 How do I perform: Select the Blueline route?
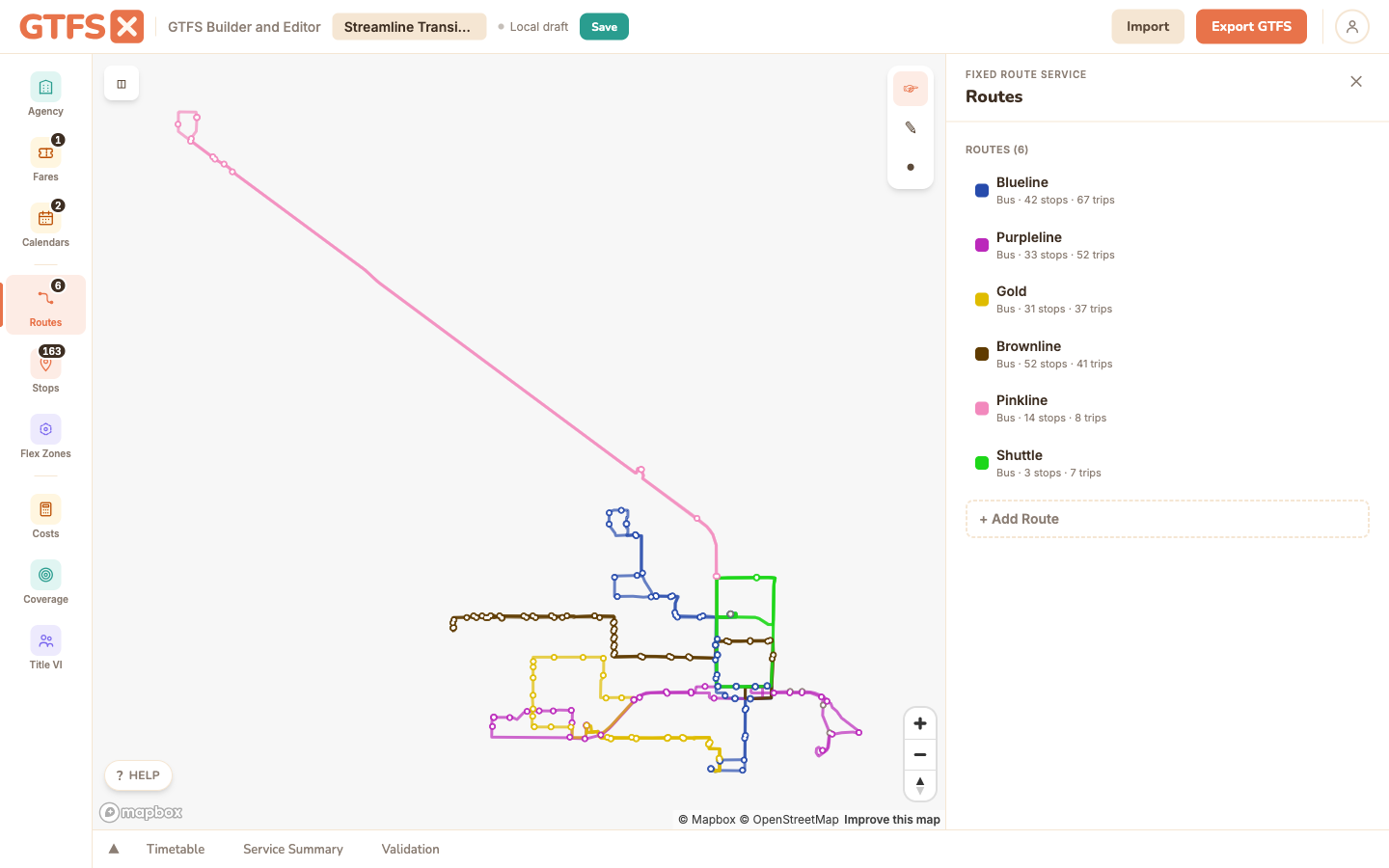point(1167,191)
